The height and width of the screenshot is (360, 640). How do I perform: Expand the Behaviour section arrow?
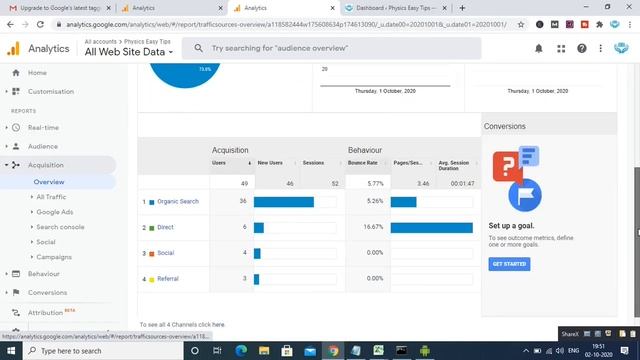coord(7,274)
